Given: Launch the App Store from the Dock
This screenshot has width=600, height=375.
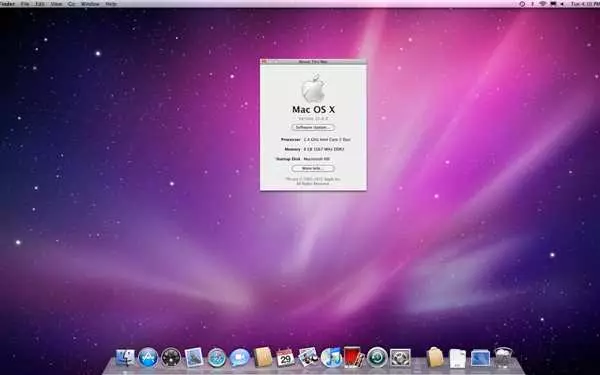Looking at the screenshot, I should tap(148, 358).
